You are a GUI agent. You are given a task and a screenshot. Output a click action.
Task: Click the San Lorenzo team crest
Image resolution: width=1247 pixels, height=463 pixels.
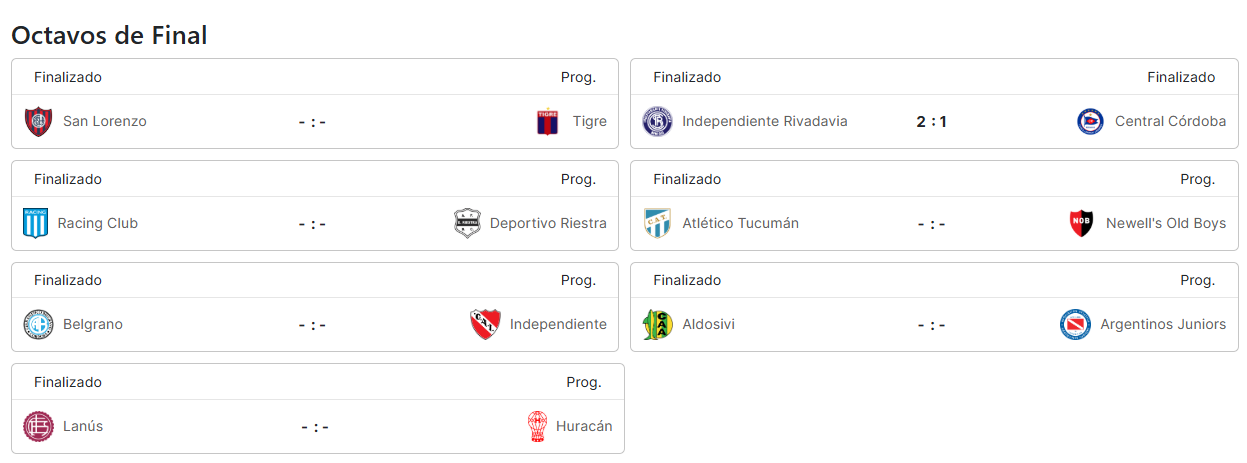(x=38, y=122)
